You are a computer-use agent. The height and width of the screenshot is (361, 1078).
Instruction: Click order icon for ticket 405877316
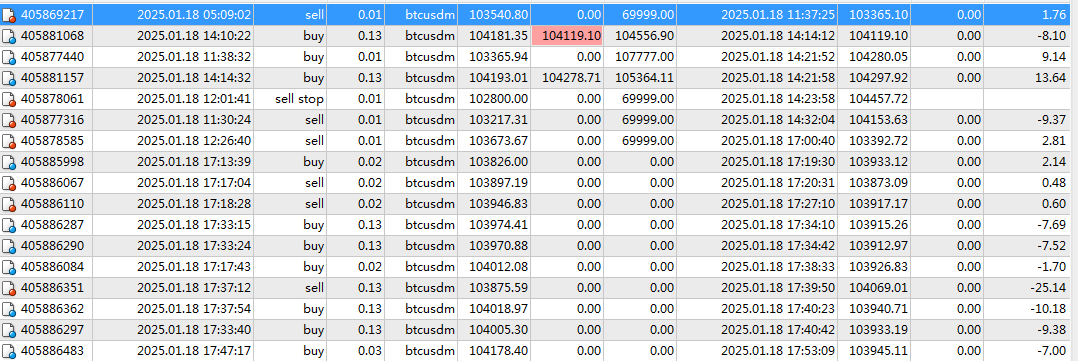[x=9, y=120]
